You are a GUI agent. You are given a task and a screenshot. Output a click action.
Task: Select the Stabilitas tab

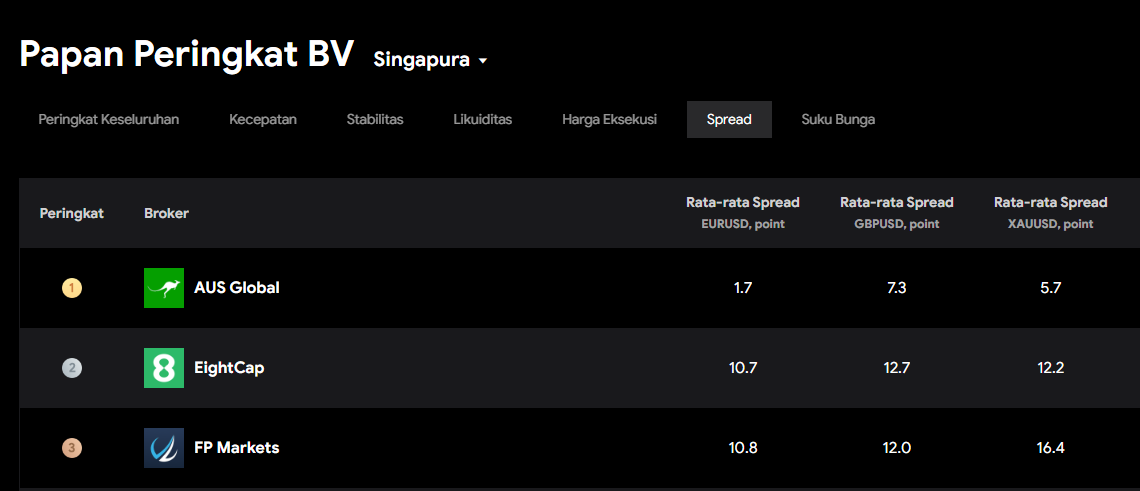pos(375,120)
